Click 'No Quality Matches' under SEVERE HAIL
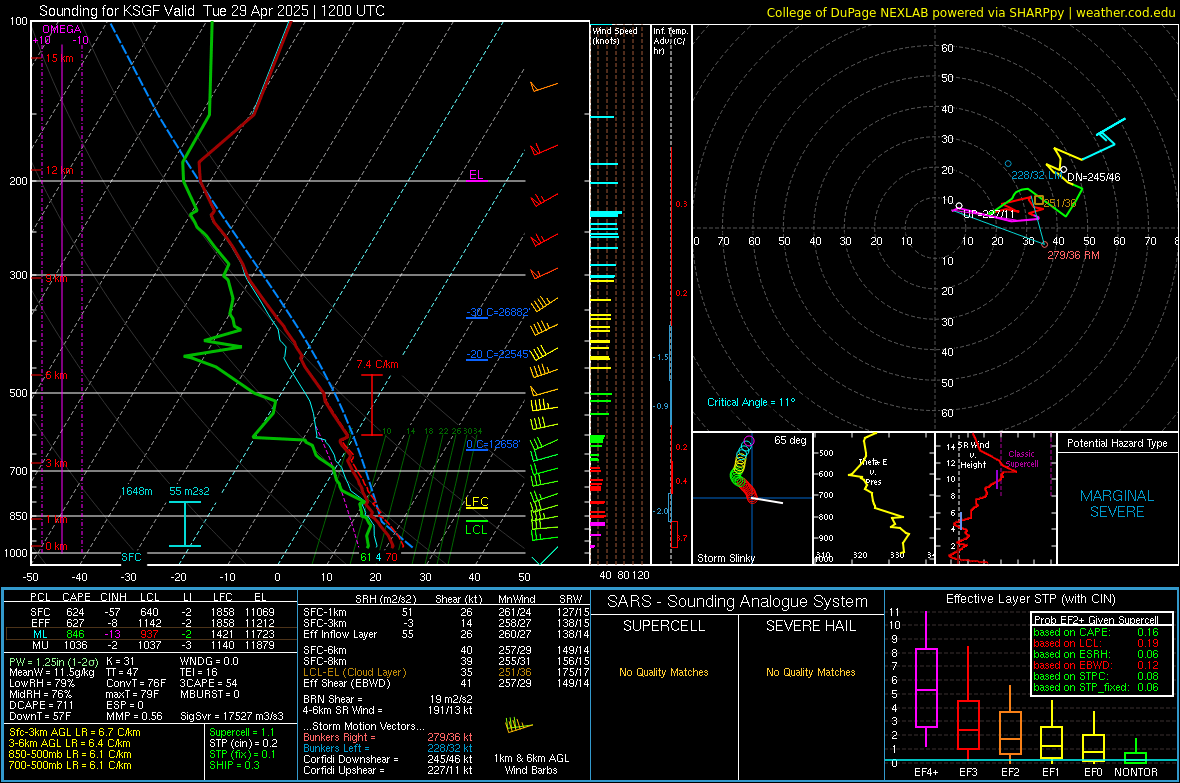The height and width of the screenshot is (783, 1180). pos(810,672)
